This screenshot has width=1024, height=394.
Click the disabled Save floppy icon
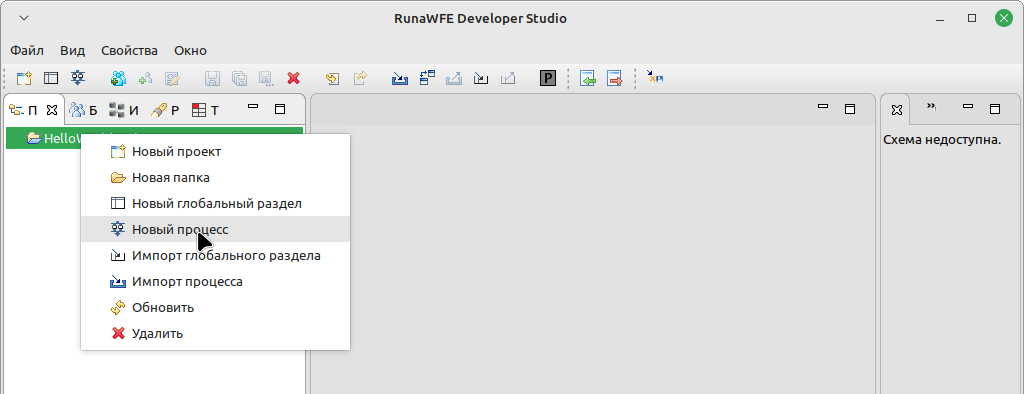(x=212, y=78)
